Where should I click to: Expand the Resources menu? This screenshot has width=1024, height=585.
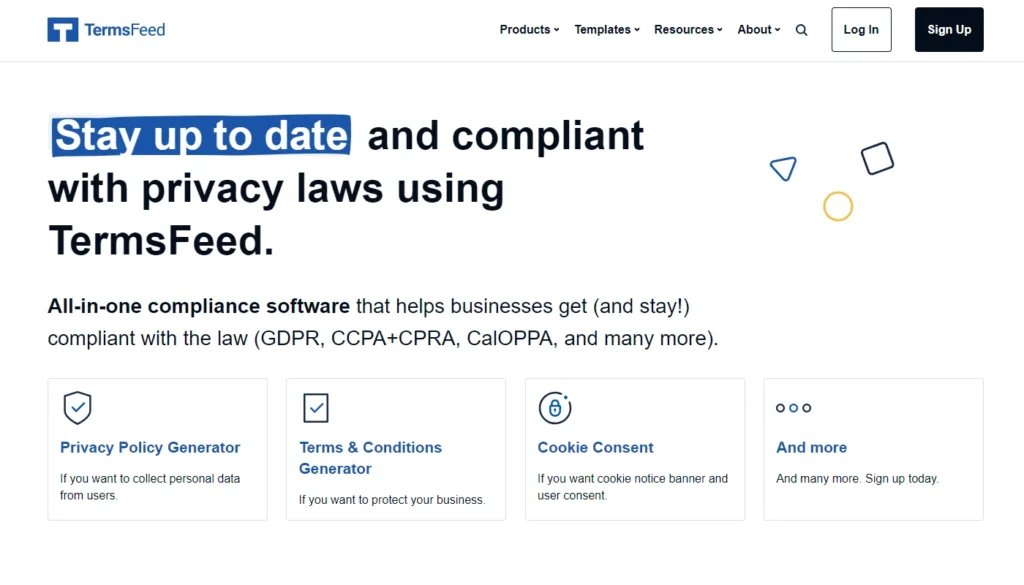point(688,29)
